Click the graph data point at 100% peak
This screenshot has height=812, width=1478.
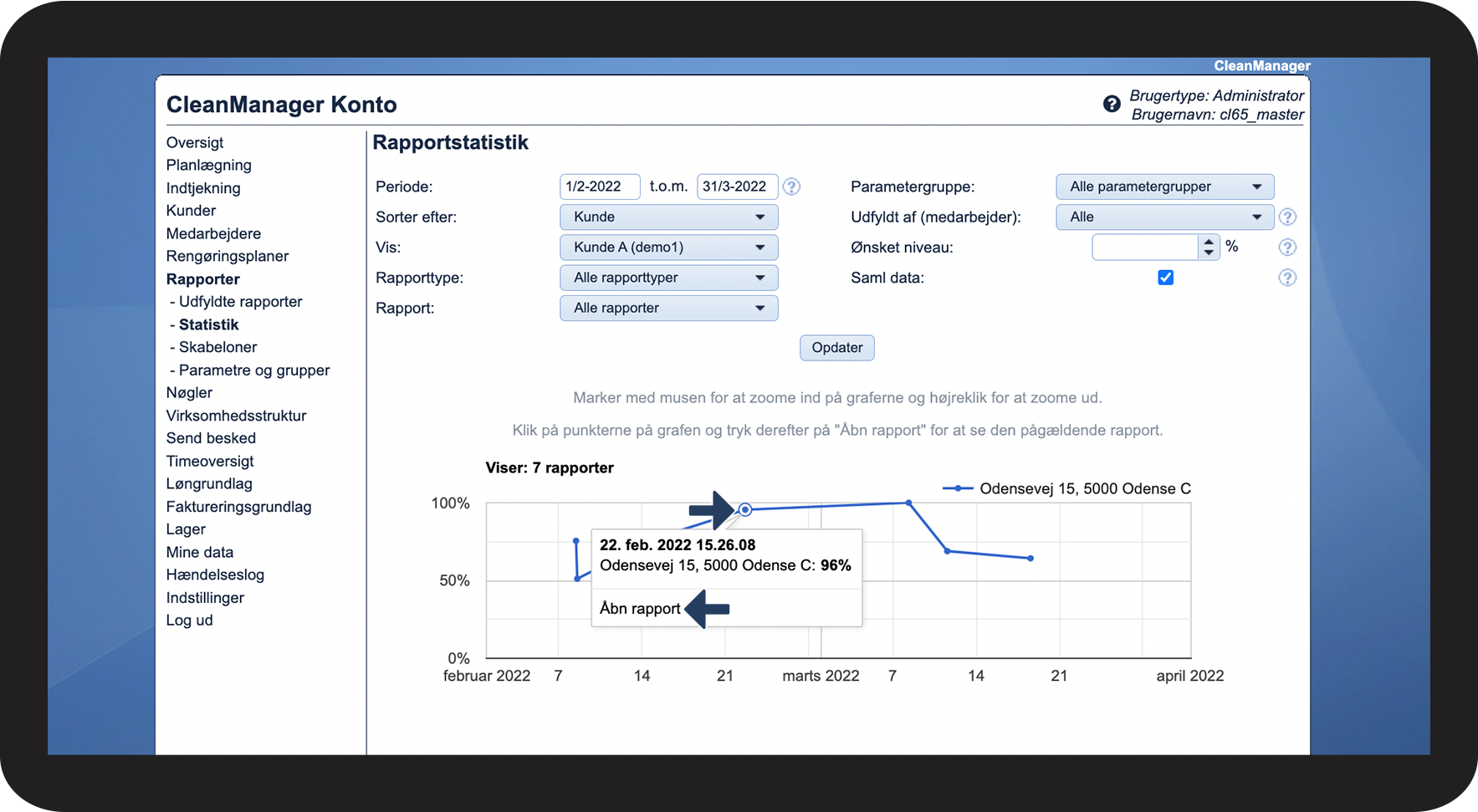coord(909,503)
